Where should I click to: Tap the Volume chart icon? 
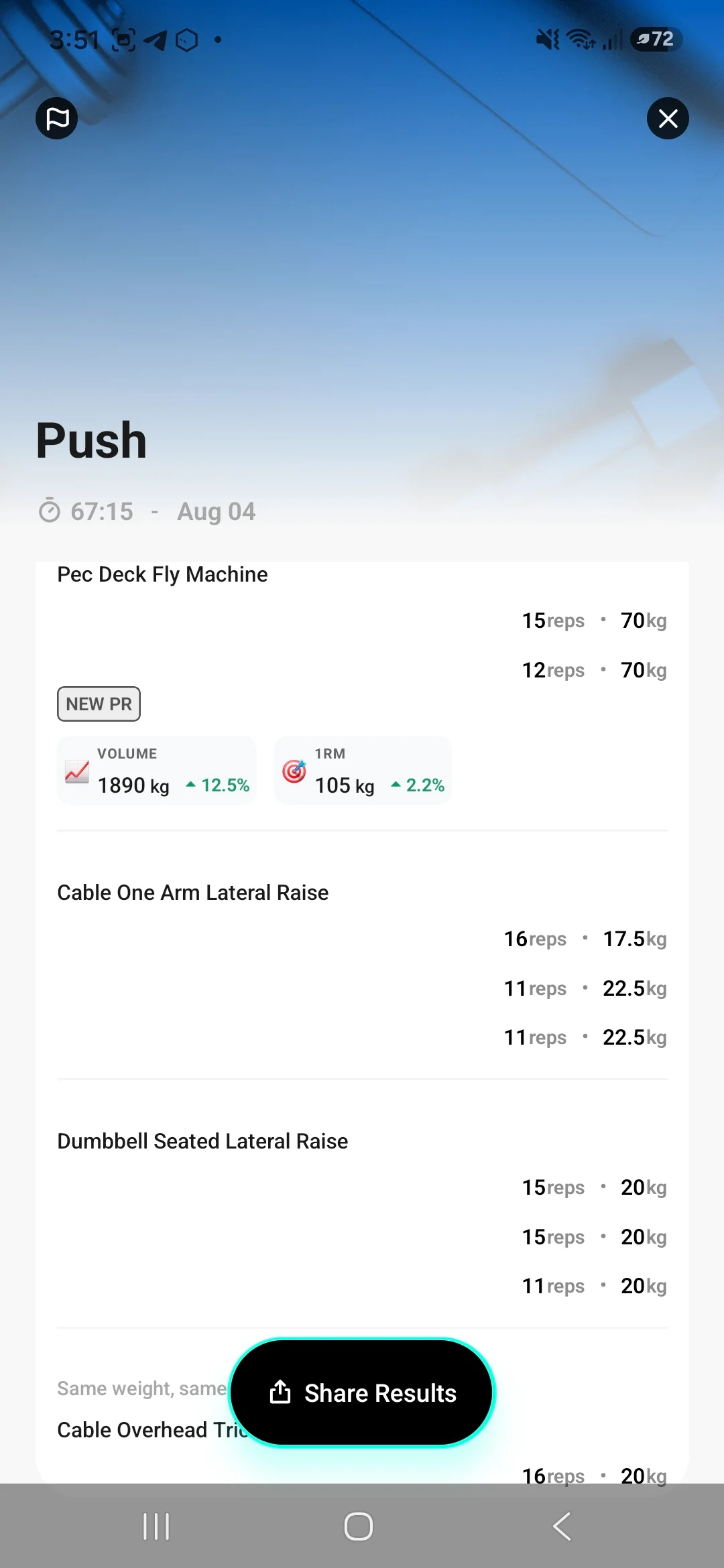point(77,771)
